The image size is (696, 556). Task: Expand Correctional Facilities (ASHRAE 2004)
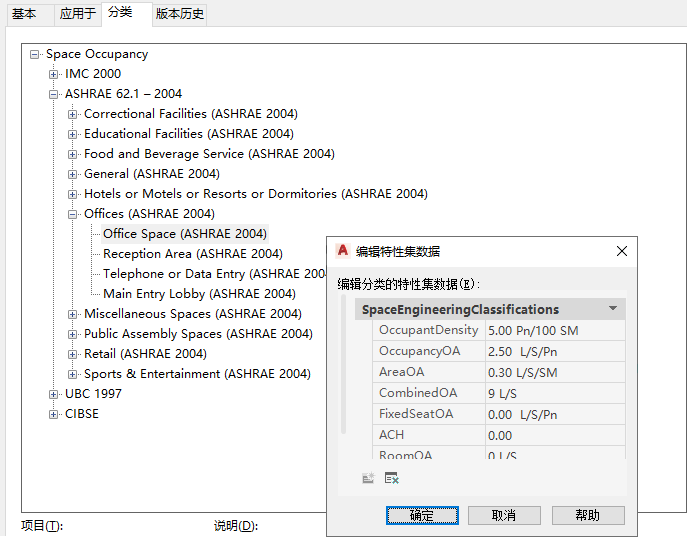click(72, 114)
